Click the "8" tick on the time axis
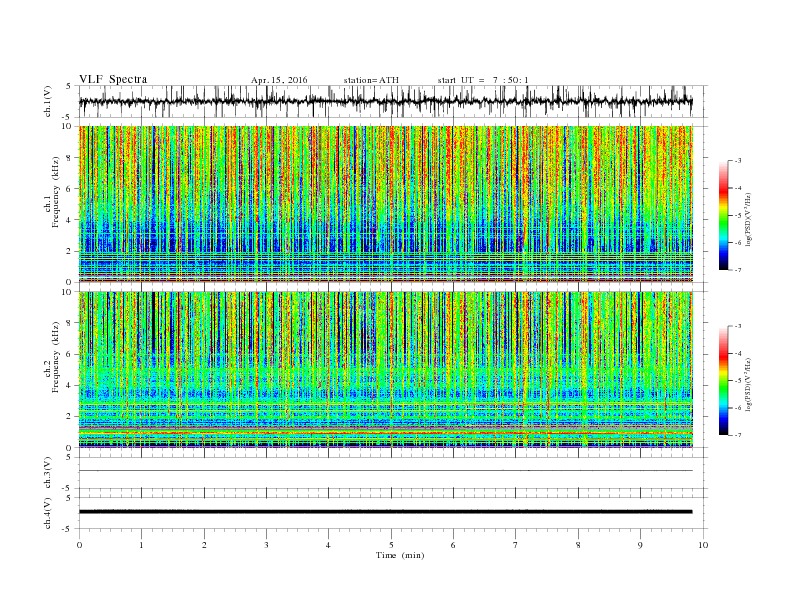 578,545
